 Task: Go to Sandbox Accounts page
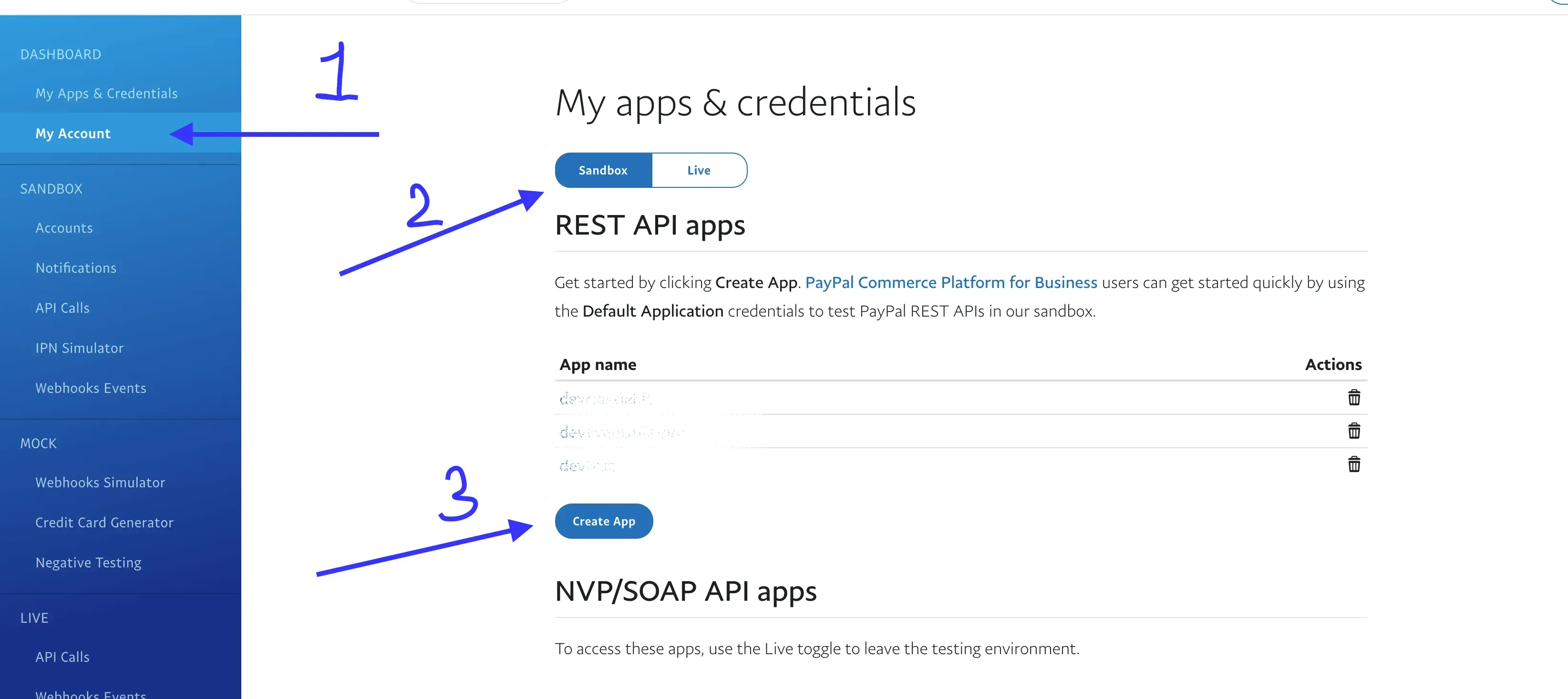click(64, 228)
